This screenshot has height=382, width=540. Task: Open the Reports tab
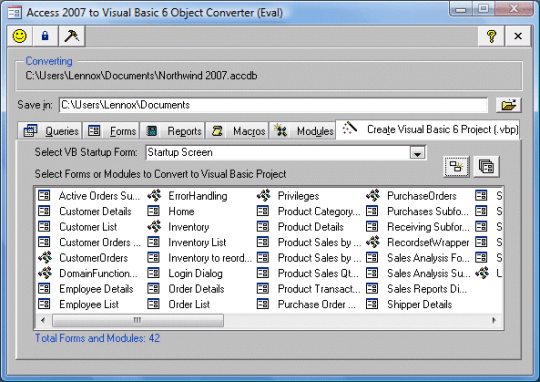point(172,131)
